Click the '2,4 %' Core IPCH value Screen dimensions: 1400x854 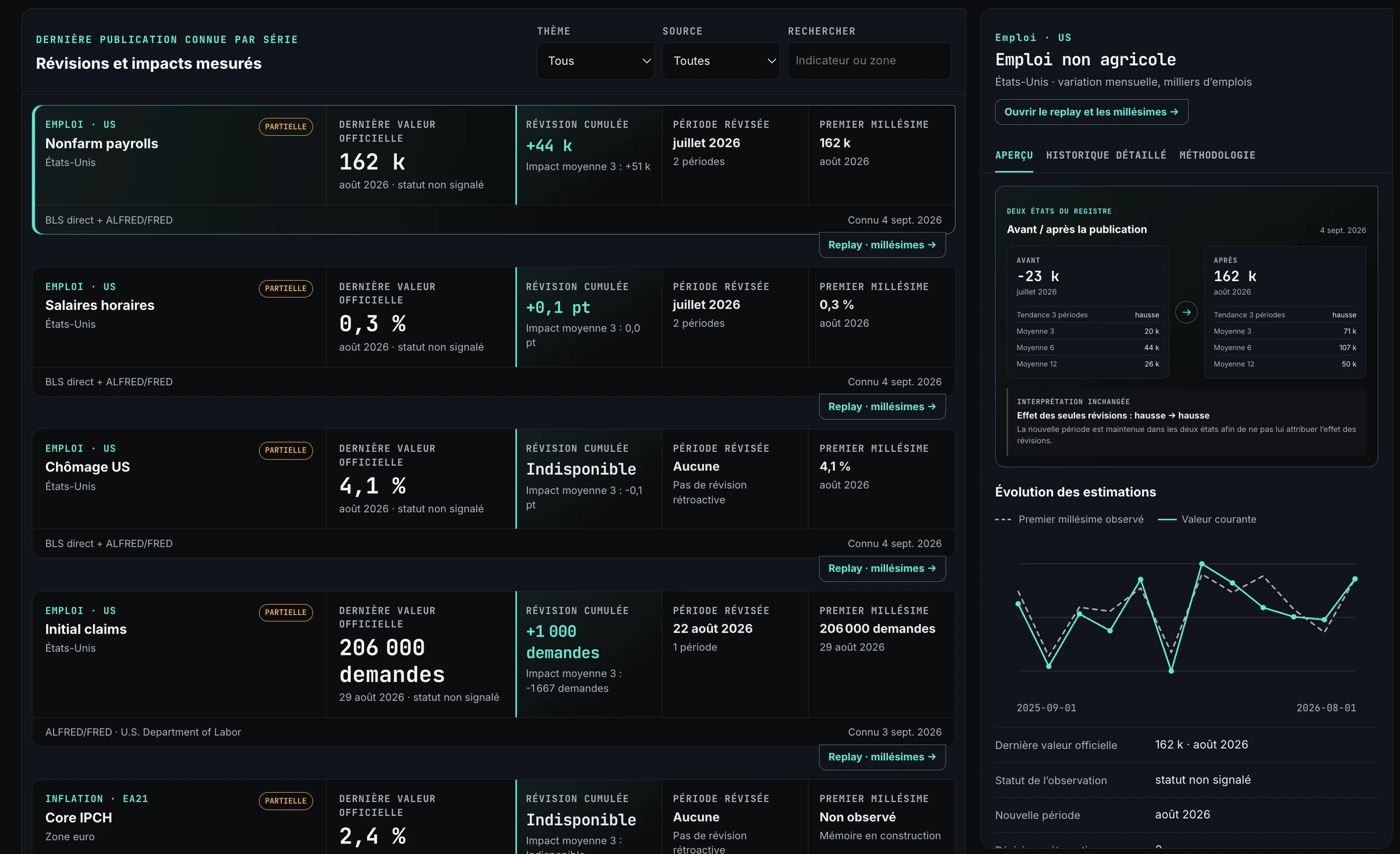(373, 836)
